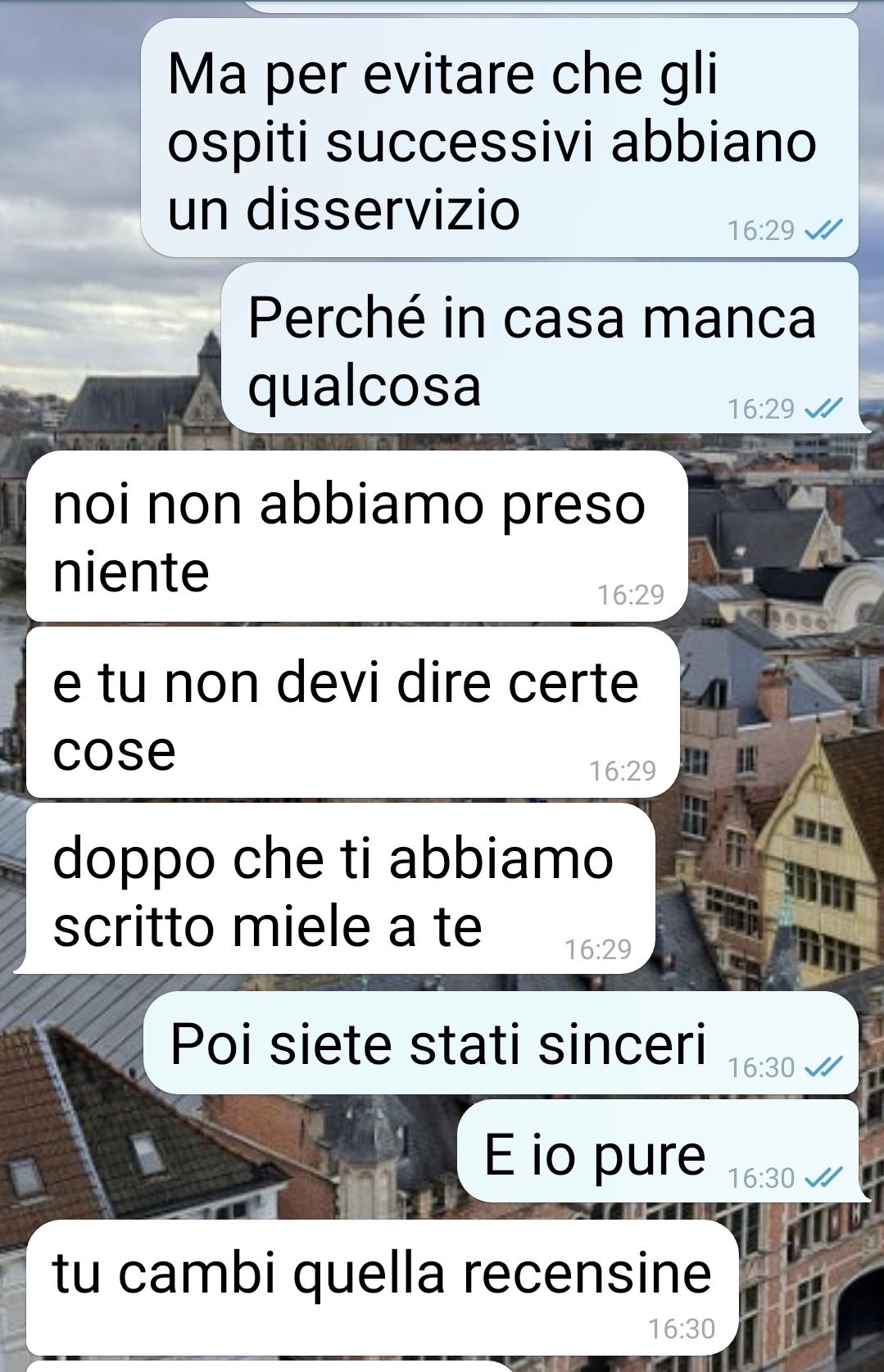Screen dimensions: 884x1372
Task: Tap the 16:29 timestamp on "scritto miele a te"
Action: click(598, 949)
